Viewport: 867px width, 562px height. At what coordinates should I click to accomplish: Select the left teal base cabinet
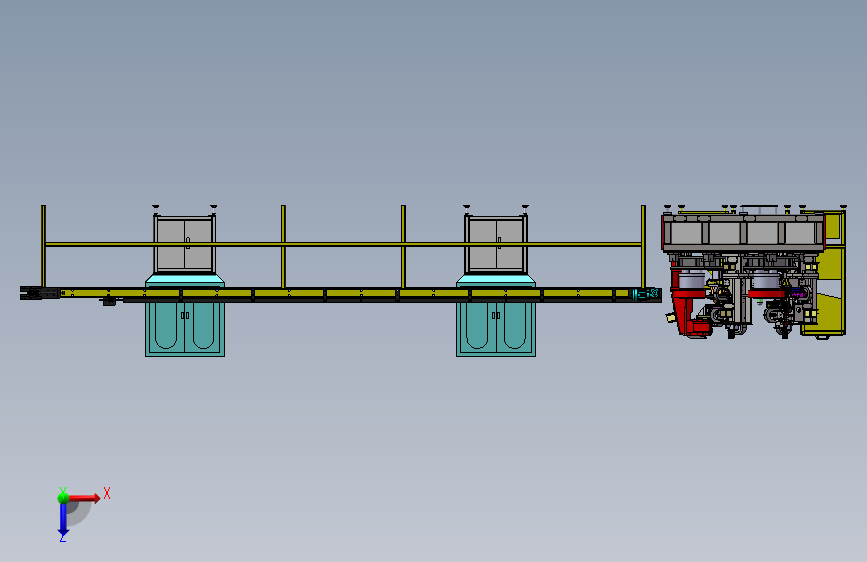(x=185, y=329)
